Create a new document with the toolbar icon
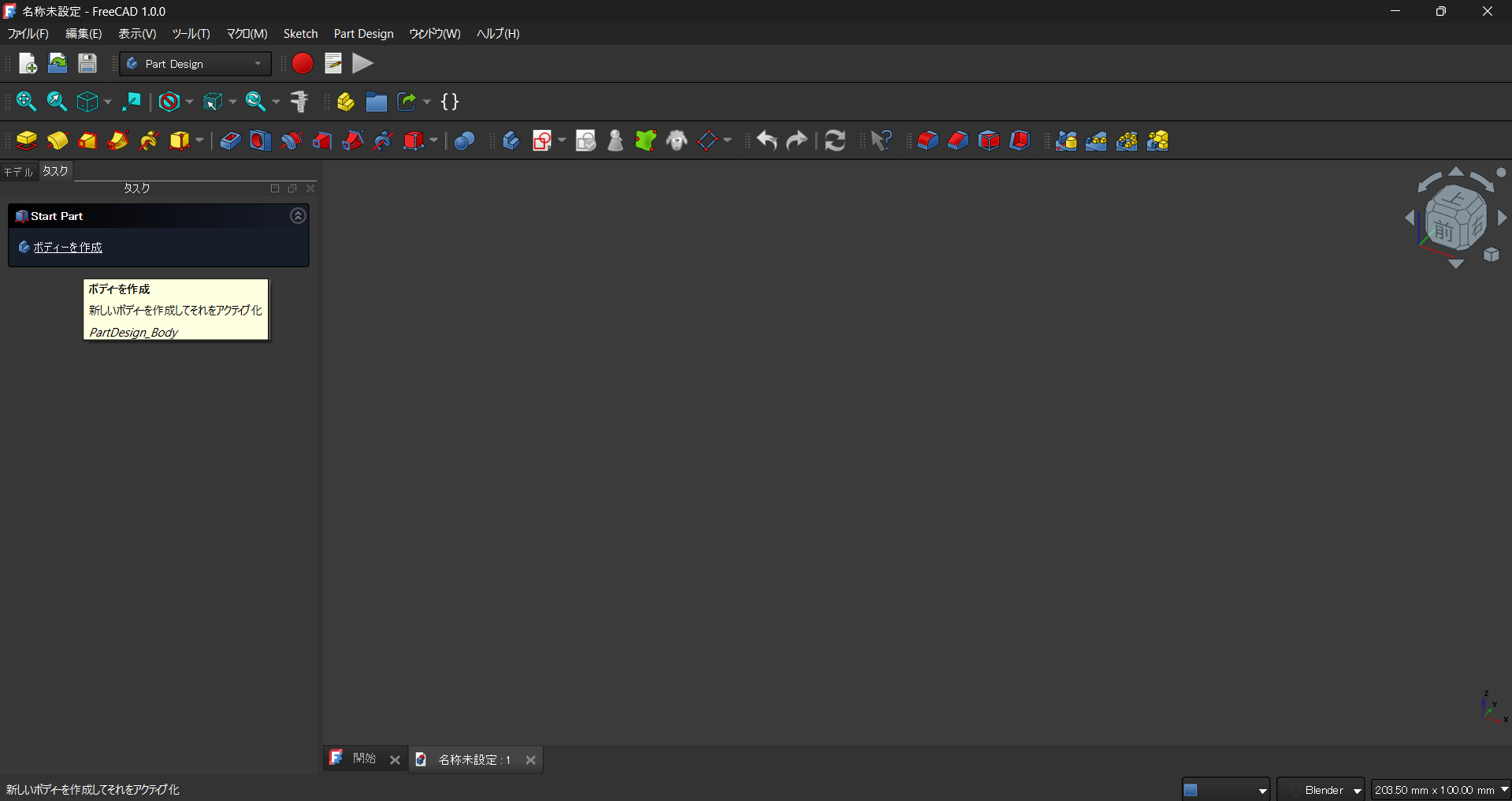The width and height of the screenshot is (1512, 801). point(28,64)
